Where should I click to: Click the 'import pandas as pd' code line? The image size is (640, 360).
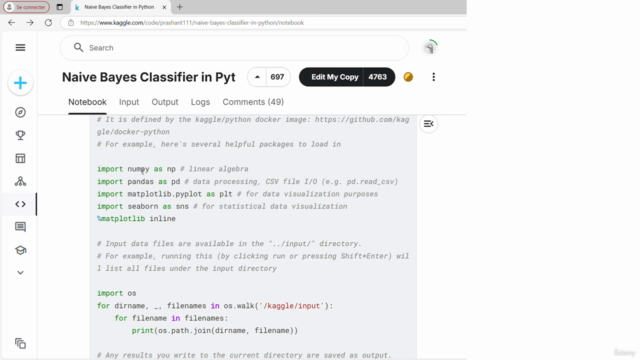point(247,182)
